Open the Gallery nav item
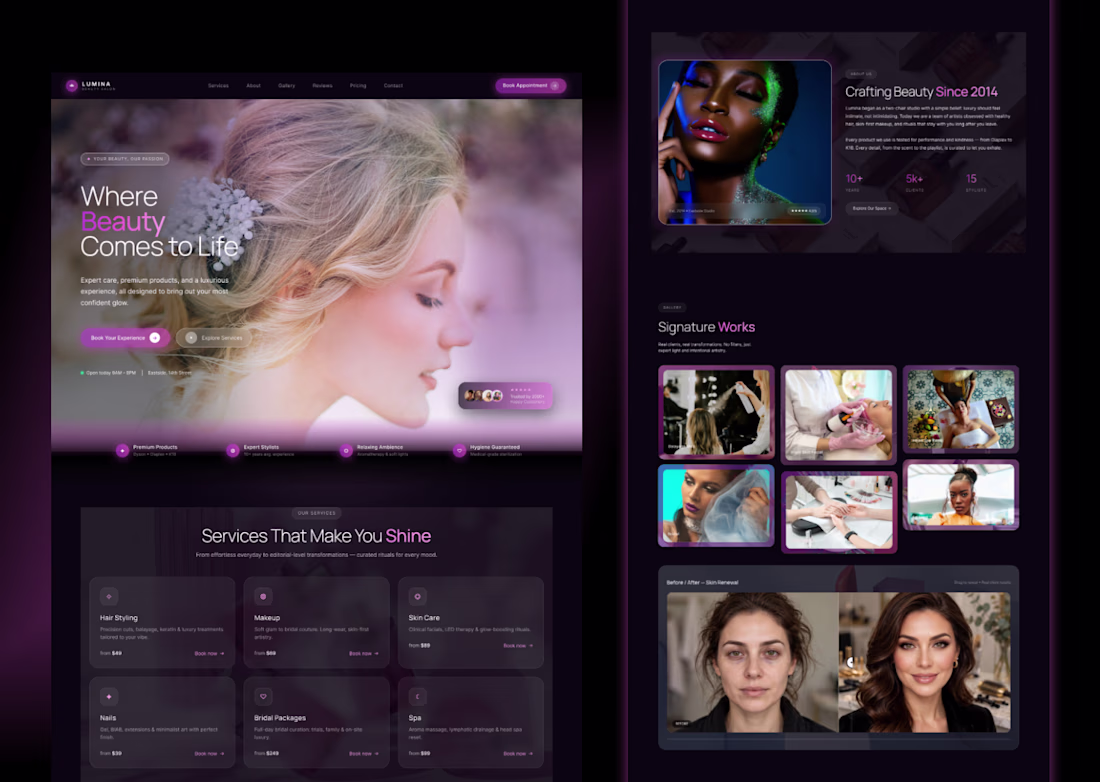This screenshot has width=1100, height=782. 286,86
